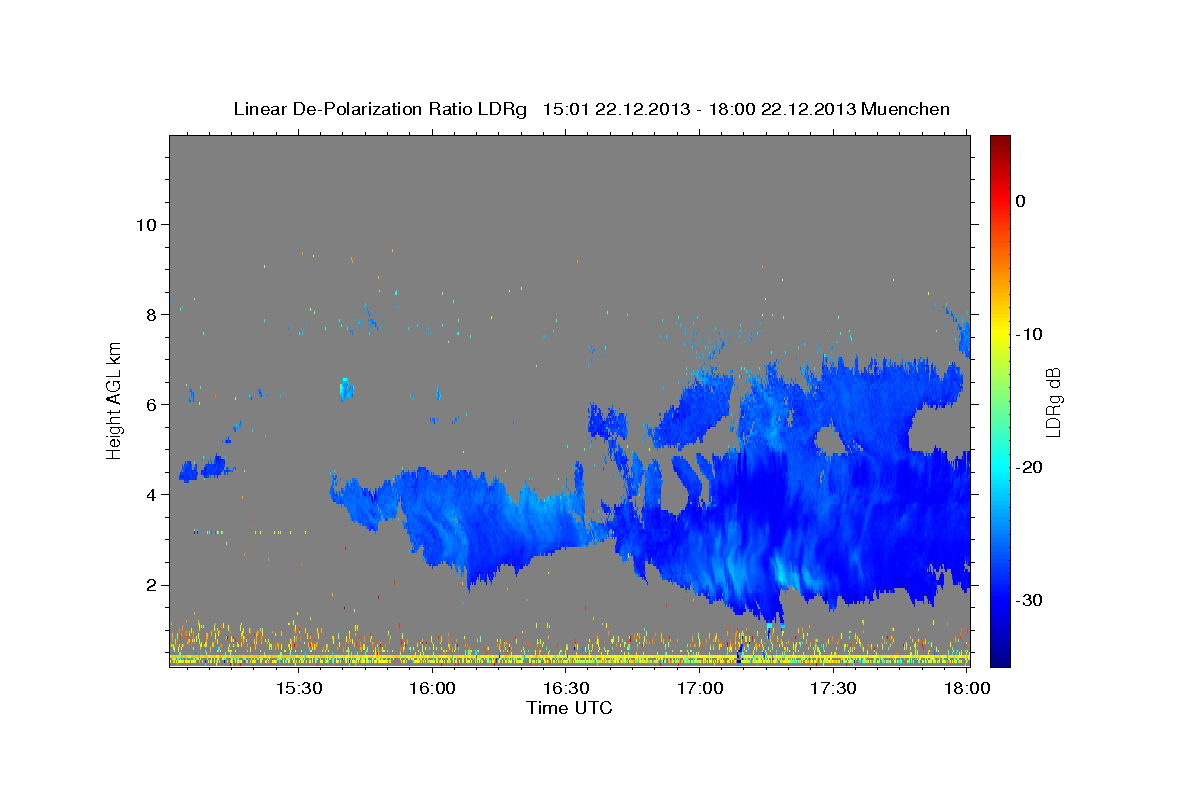Click the height tick label 10
Screen dimensions: 1200x800
(x=145, y=224)
